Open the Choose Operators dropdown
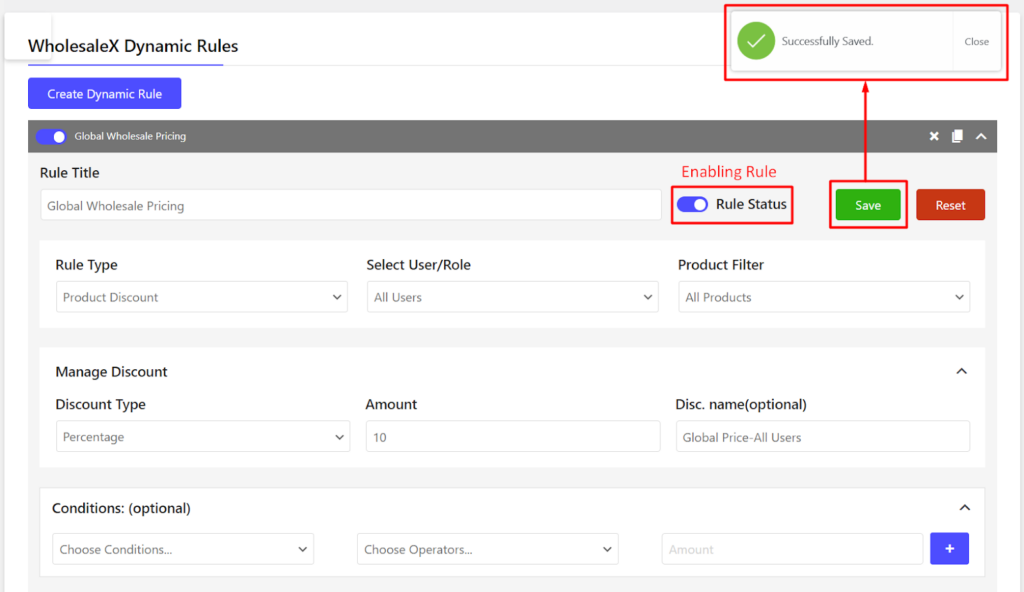Viewport: 1024px width, 592px height. pos(488,549)
